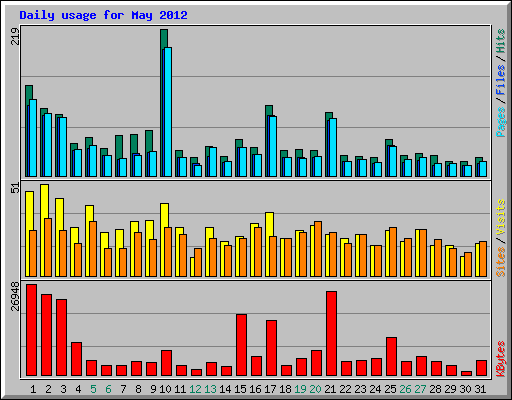Select the Sites/Visits legend label
Image resolution: width=512 pixels, height=400 pixels.
pos(500,238)
